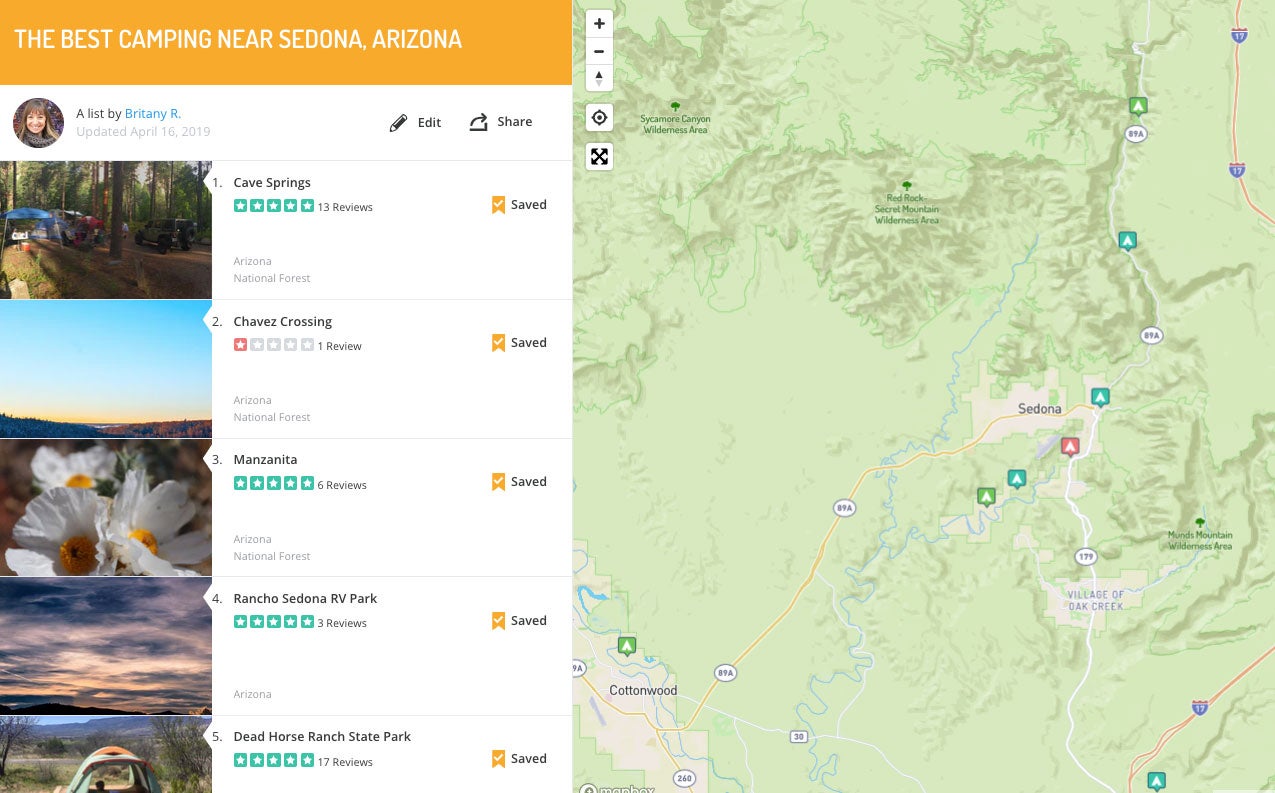Click Cave Springs five-star rating
Viewport: 1275px width, 793px height.
click(274, 206)
